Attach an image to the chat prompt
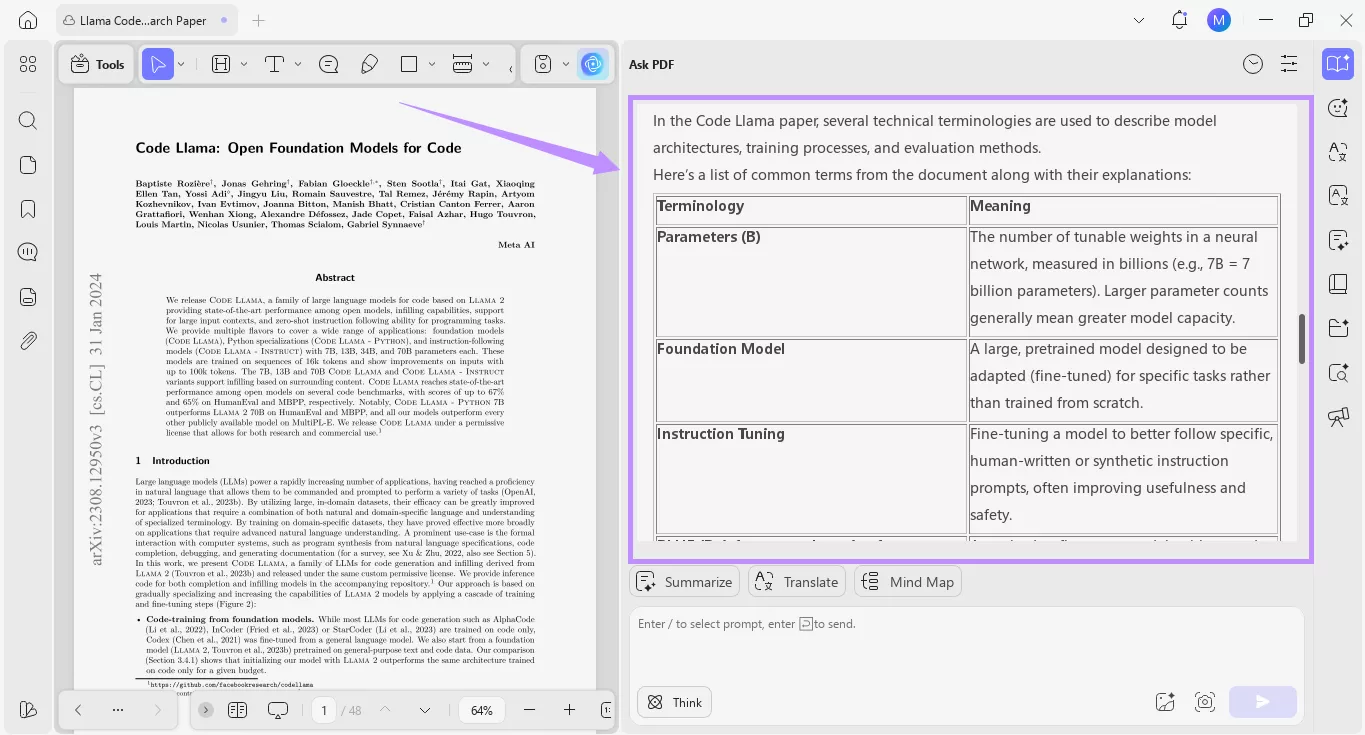The height and width of the screenshot is (735, 1365). pos(1165,702)
